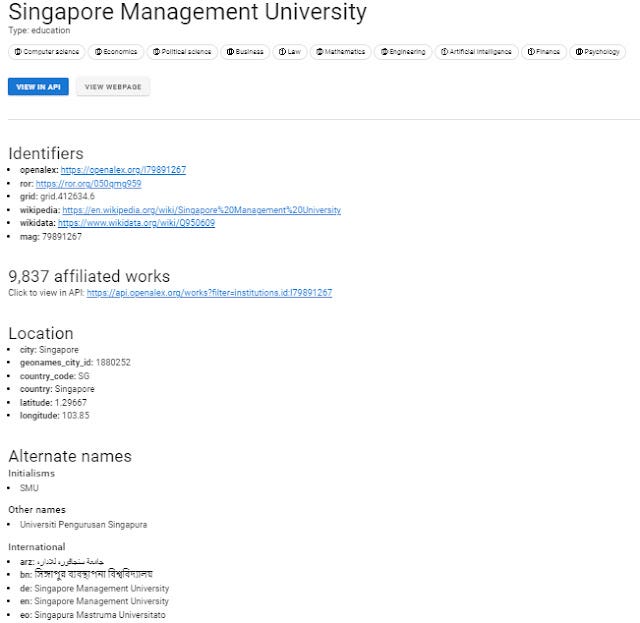Open the Artificial intelligence chip

(477, 52)
